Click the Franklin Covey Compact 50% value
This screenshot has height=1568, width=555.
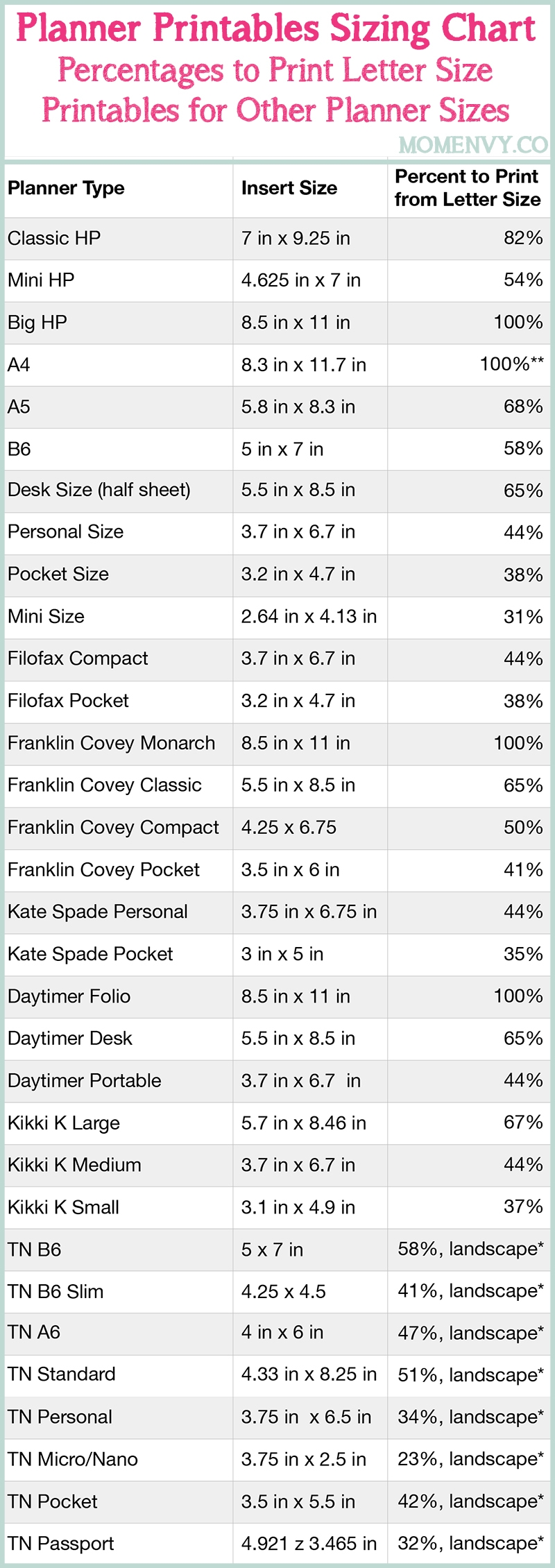tap(522, 828)
